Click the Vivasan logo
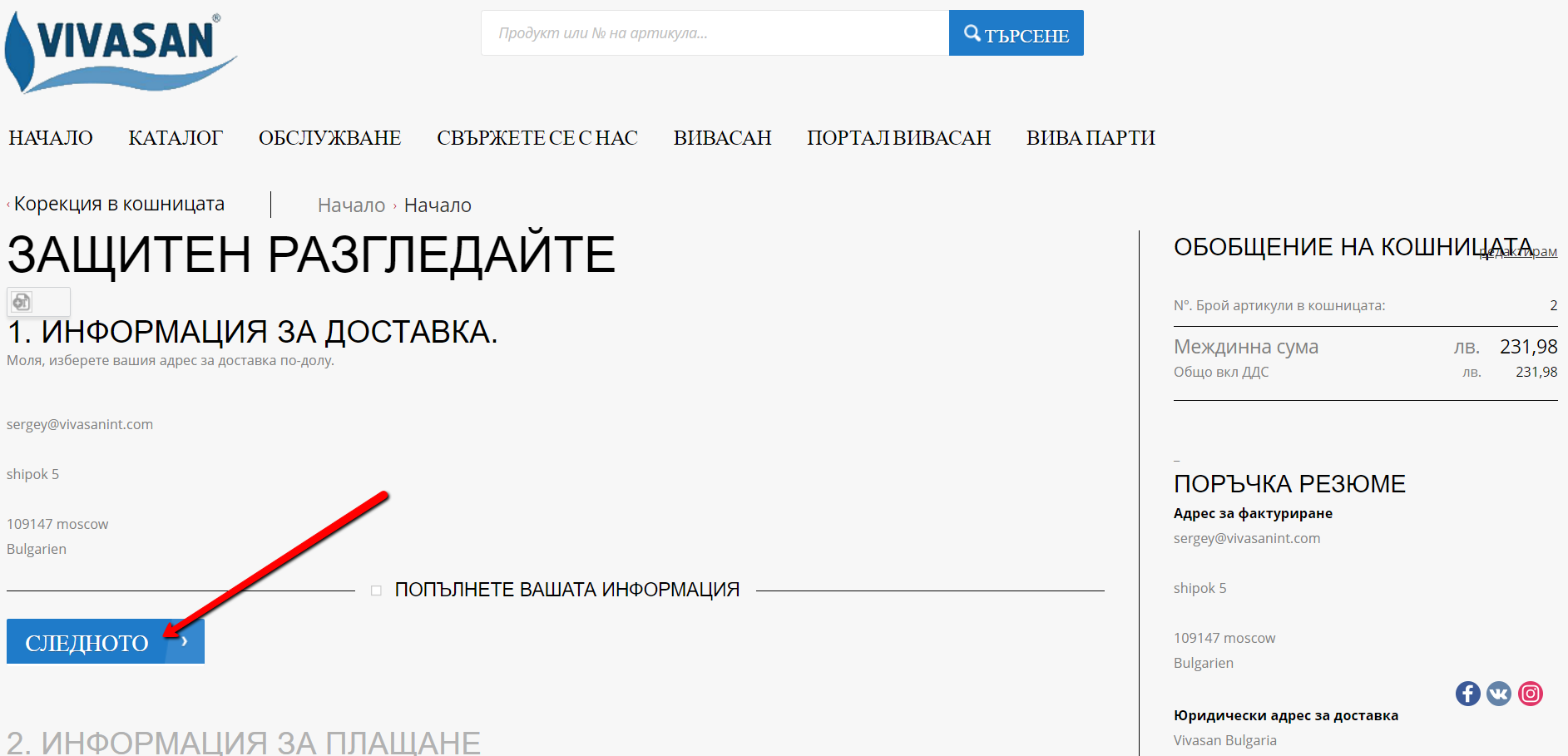 click(x=121, y=52)
